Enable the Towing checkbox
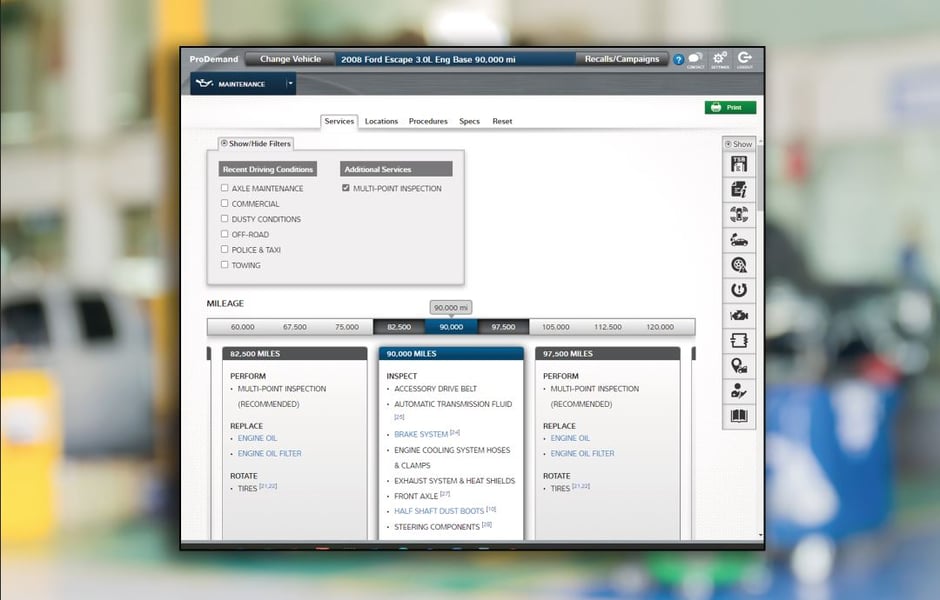This screenshot has width=940, height=600. (225, 265)
